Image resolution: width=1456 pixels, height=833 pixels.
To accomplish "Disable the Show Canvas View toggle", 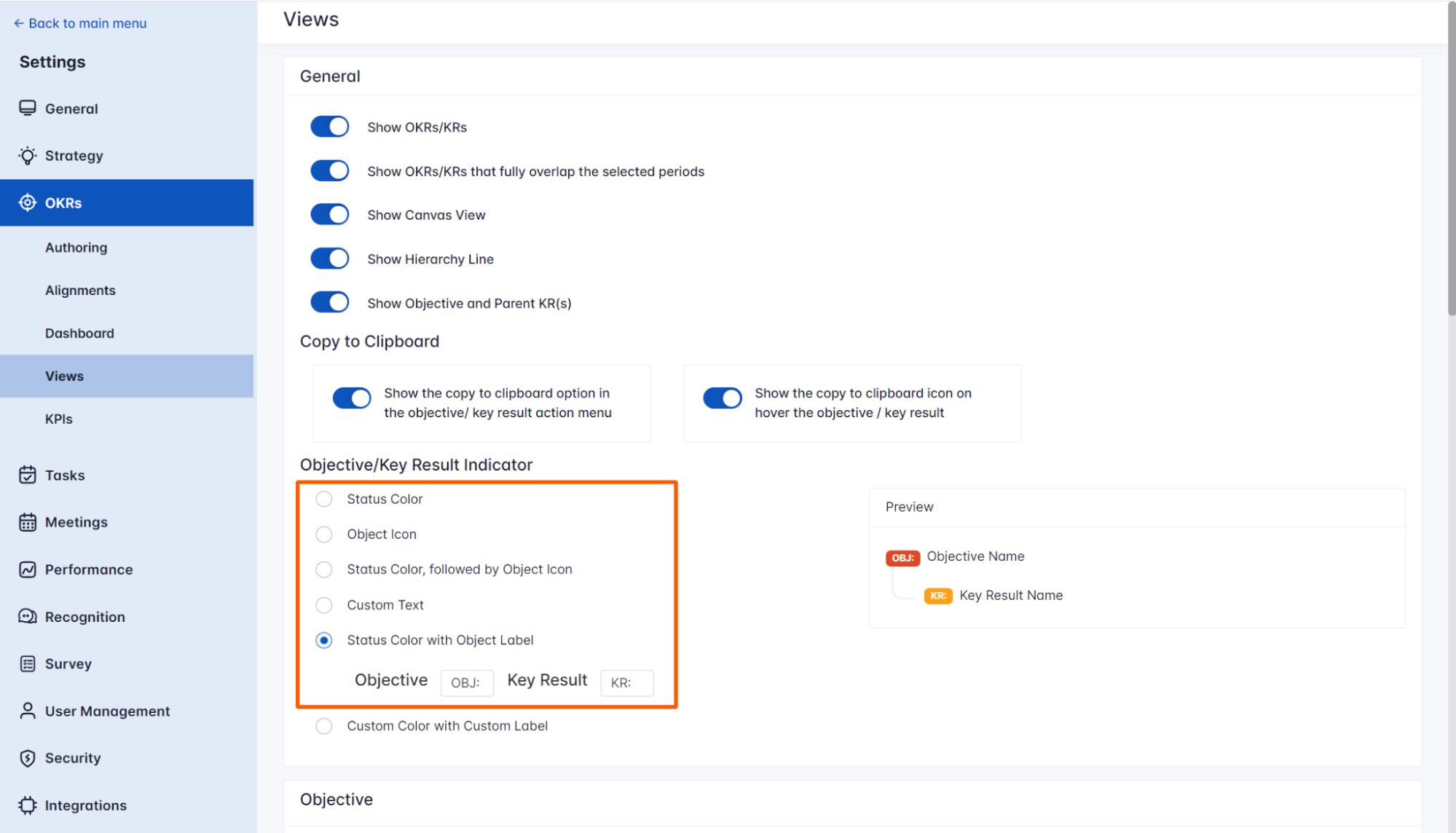I will (330, 215).
